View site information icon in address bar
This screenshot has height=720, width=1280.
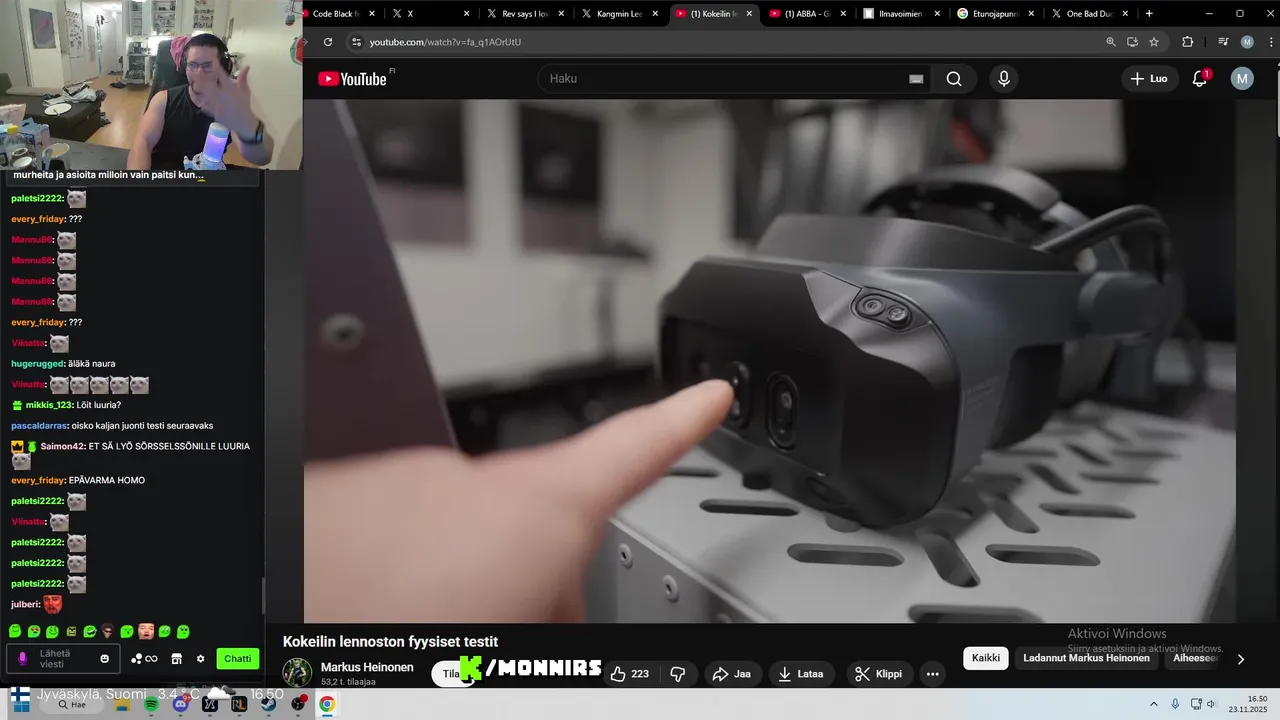pos(355,42)
